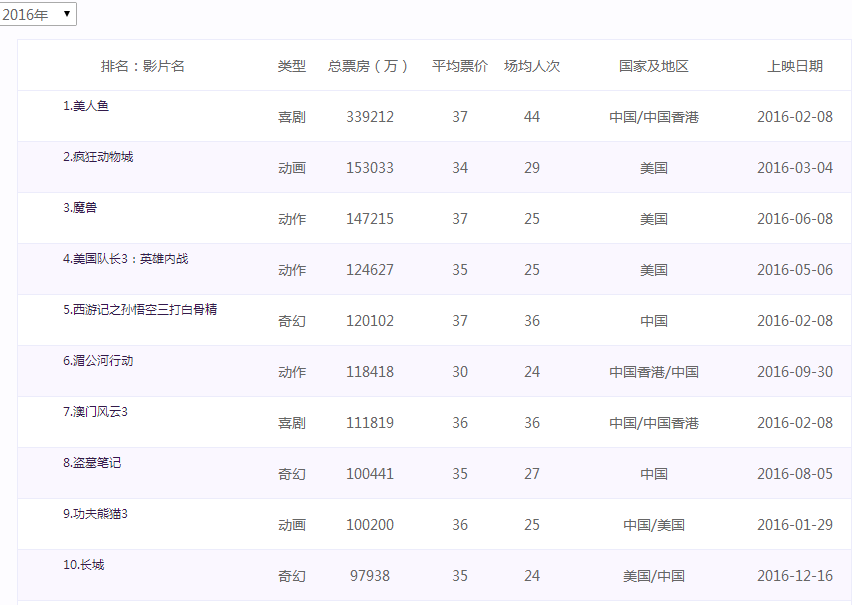Open the film 8.盗墓笔记
Image resolution: width=852 pixels, height=605 pixels.
pos(92,463)
